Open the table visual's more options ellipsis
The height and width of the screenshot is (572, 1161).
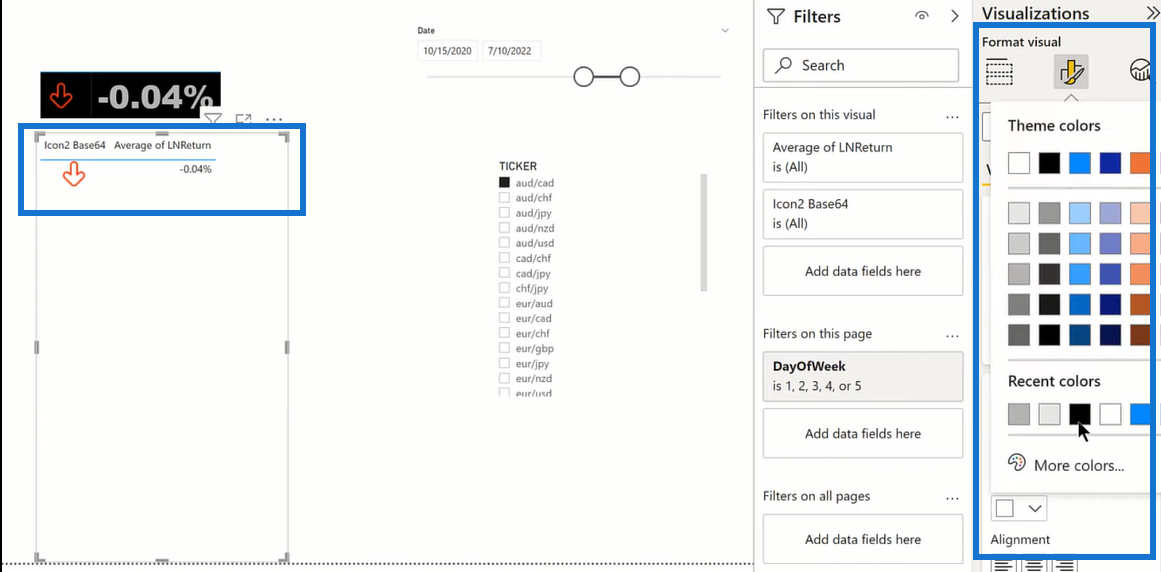(x=274, y=118)
